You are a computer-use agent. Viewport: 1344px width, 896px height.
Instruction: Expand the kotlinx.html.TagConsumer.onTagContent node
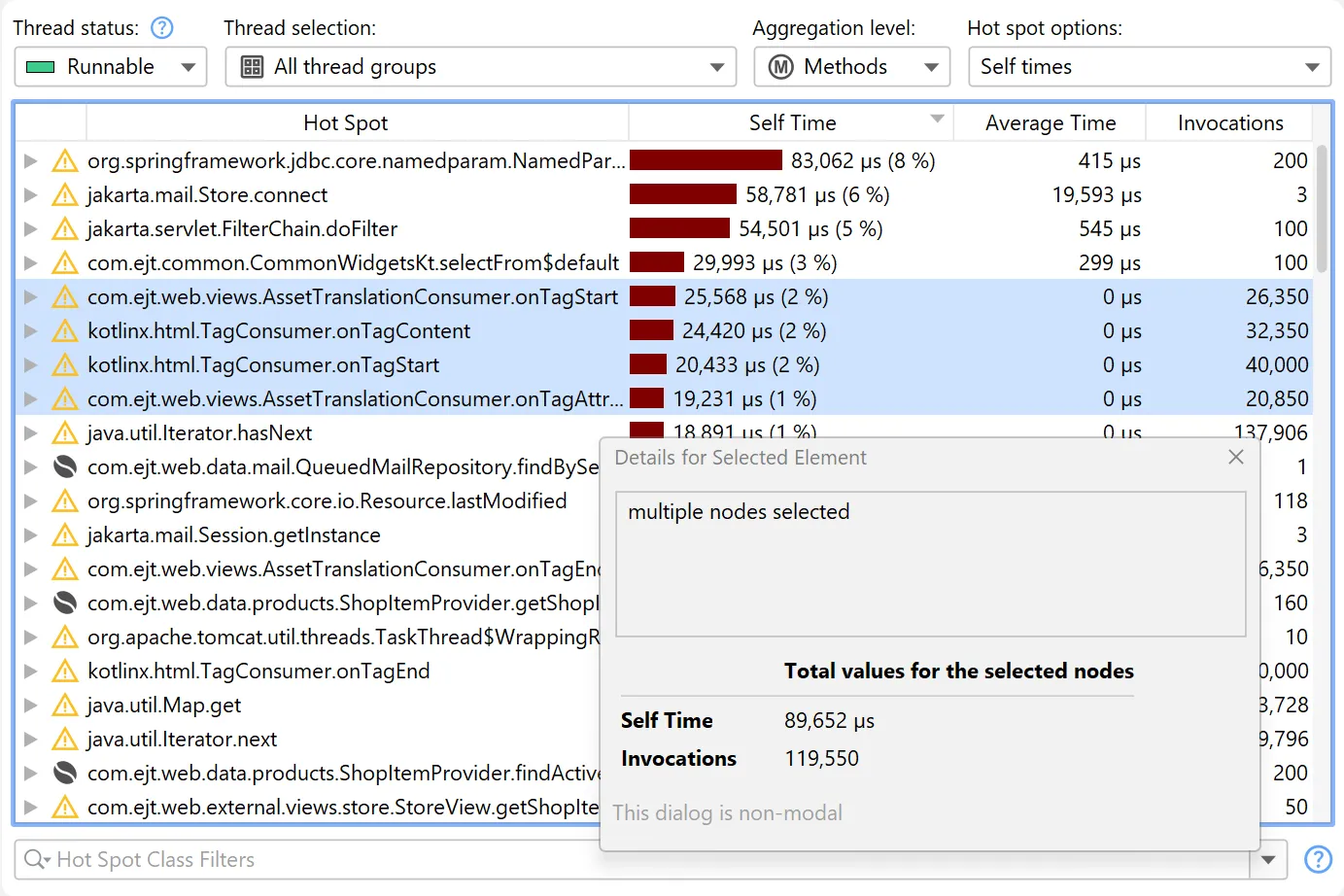(x=29, y=330)
